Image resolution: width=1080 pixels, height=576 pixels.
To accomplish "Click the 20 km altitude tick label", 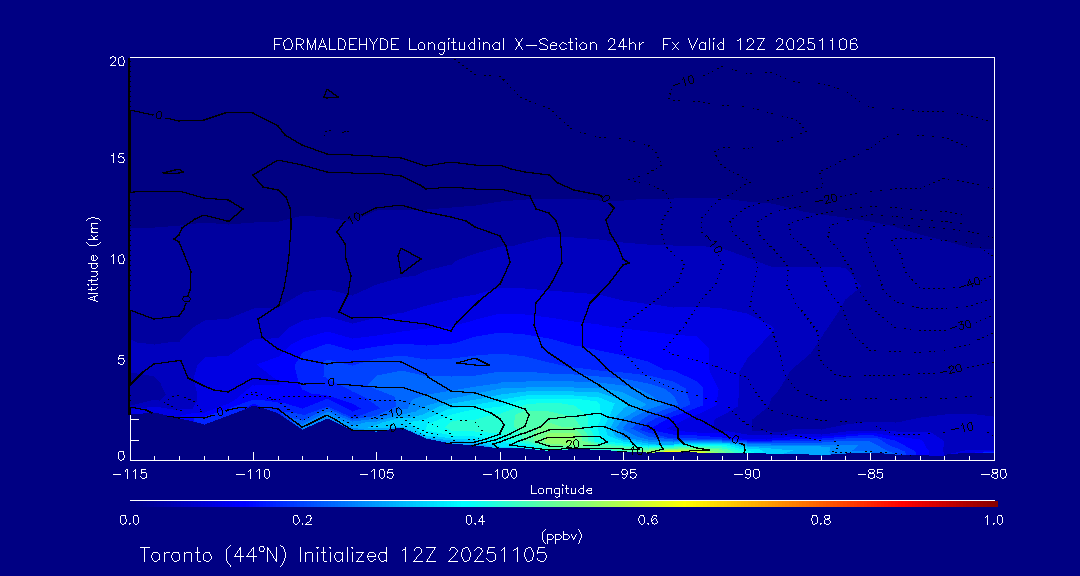I will (x=116, y=61).
